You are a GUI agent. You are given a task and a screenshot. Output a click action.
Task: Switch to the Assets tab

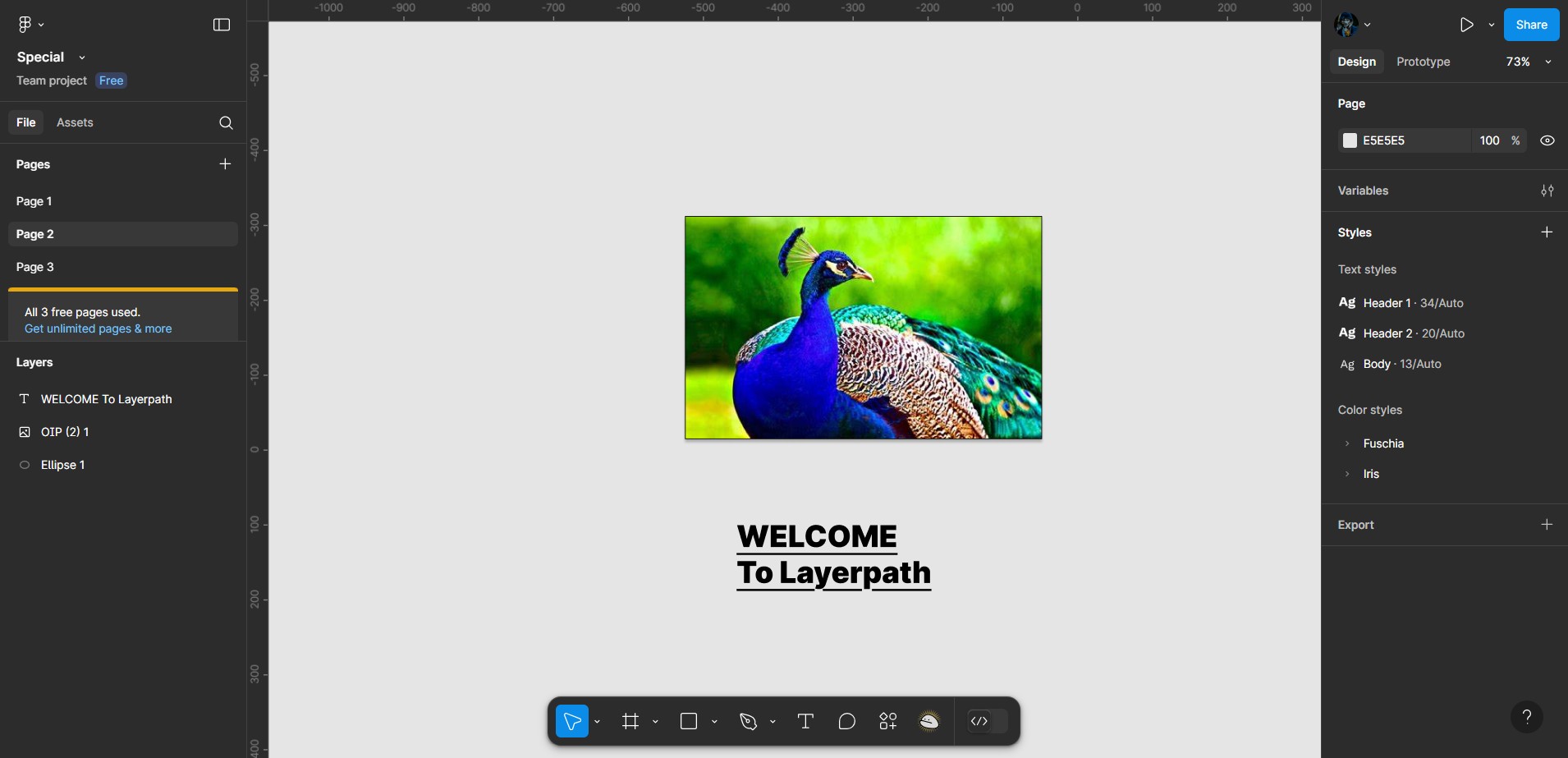pyautogui.click(x=75, y=122)
